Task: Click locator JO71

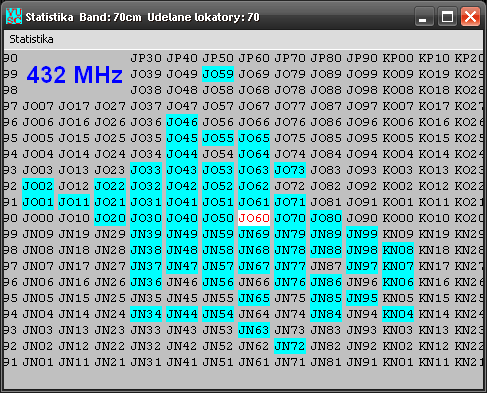Action: click(290, 202)
